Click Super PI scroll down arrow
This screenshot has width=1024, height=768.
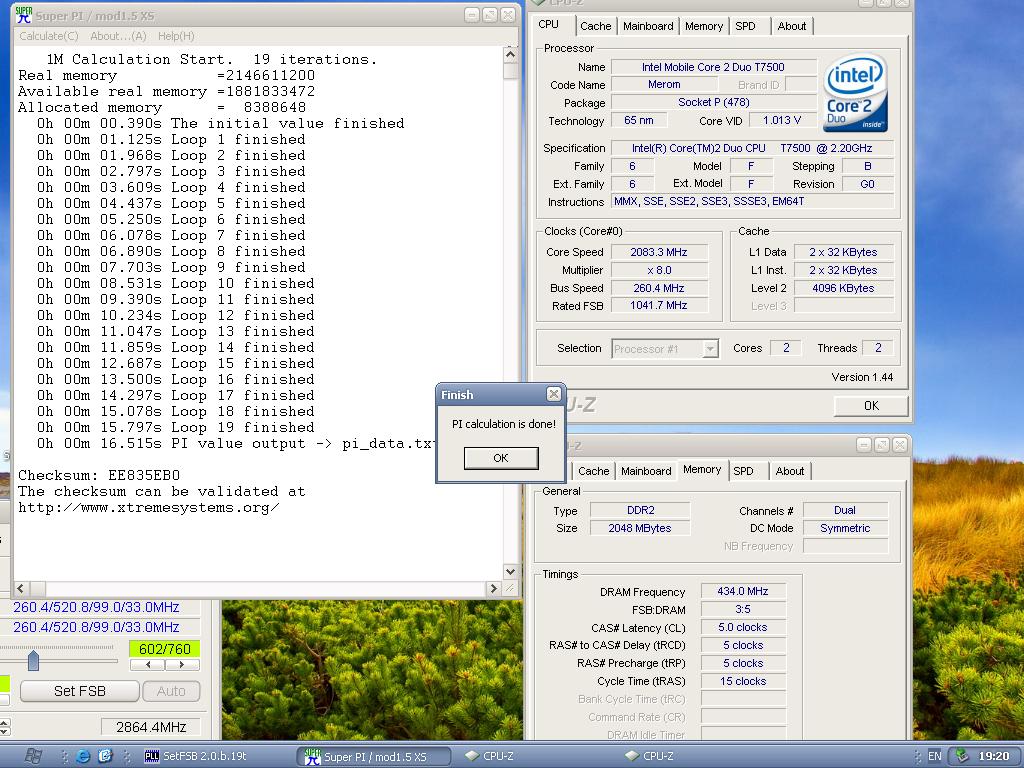point(511,571)
